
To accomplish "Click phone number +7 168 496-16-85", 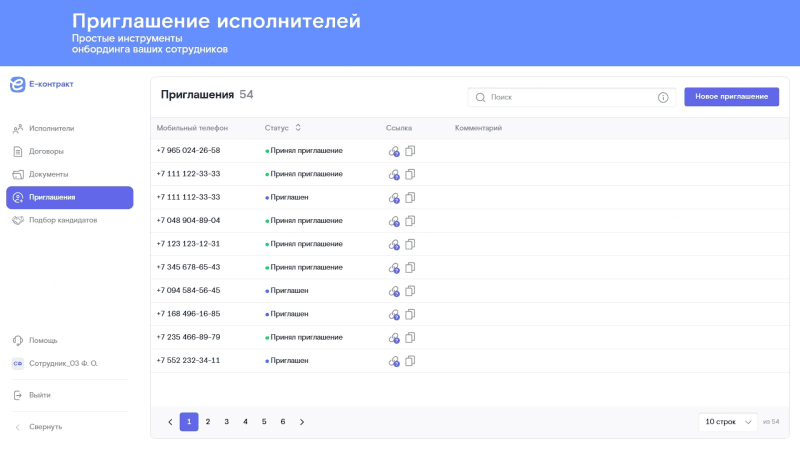I will (x=188, y=314).
